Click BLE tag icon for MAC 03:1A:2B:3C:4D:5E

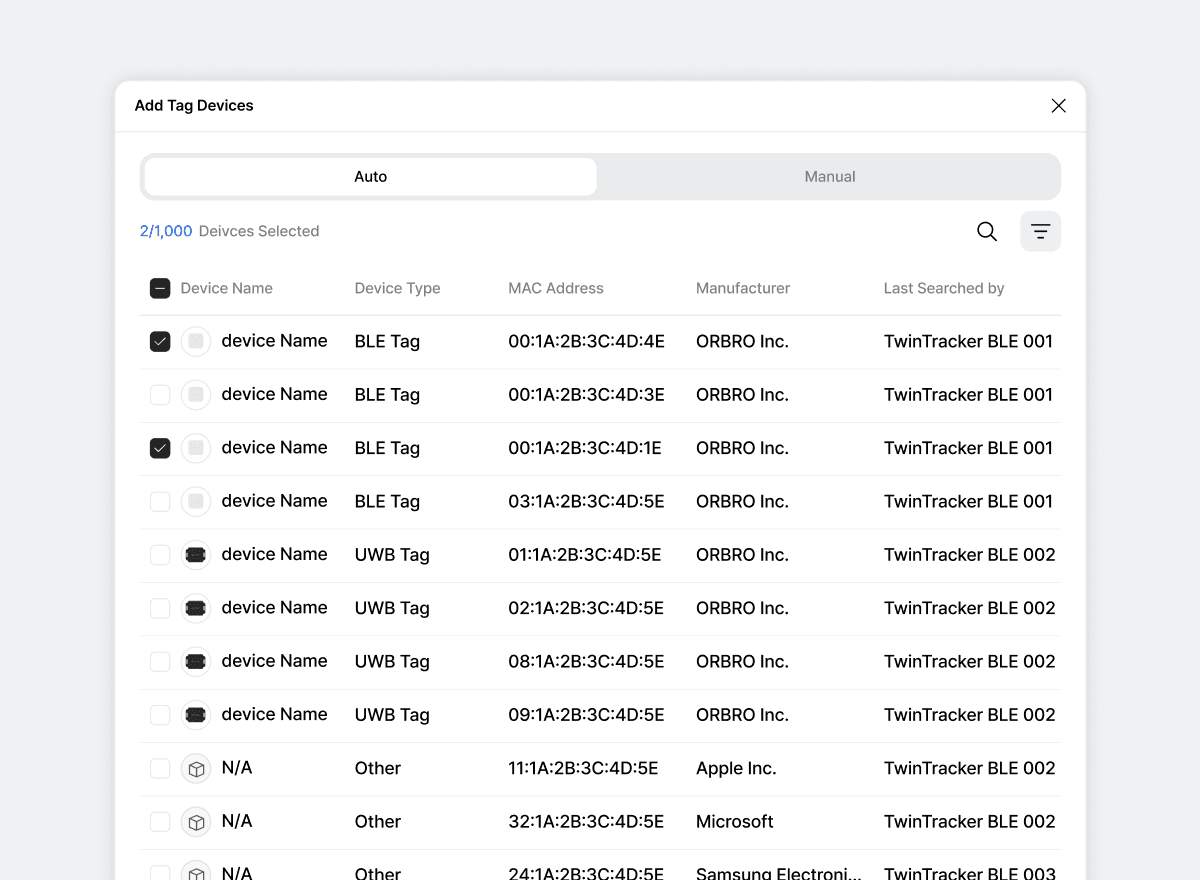click(x=196, y=501)
